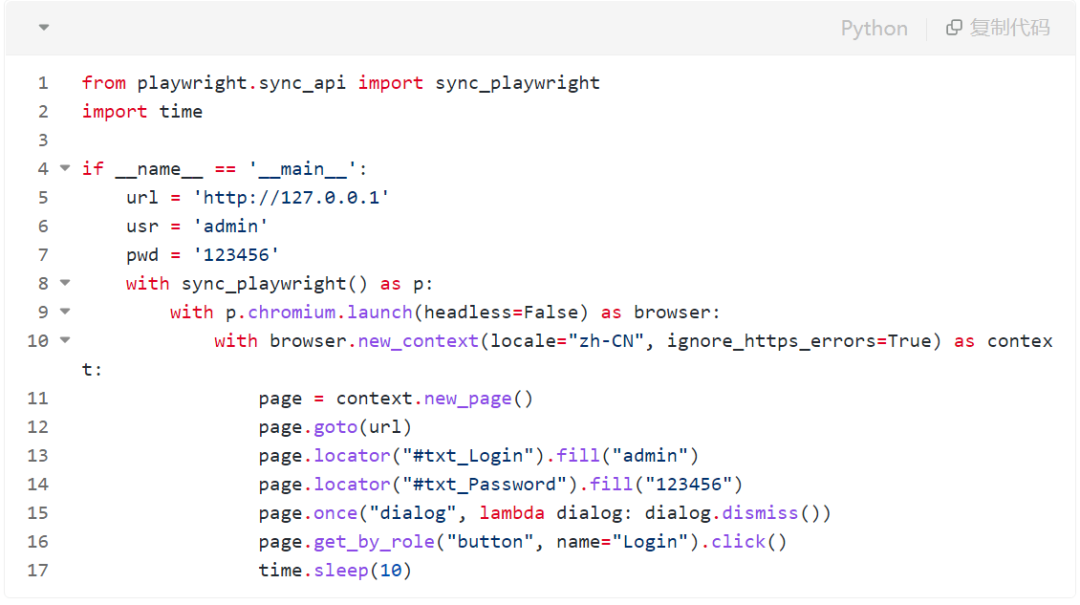Click line number 1

click(43, 83)
